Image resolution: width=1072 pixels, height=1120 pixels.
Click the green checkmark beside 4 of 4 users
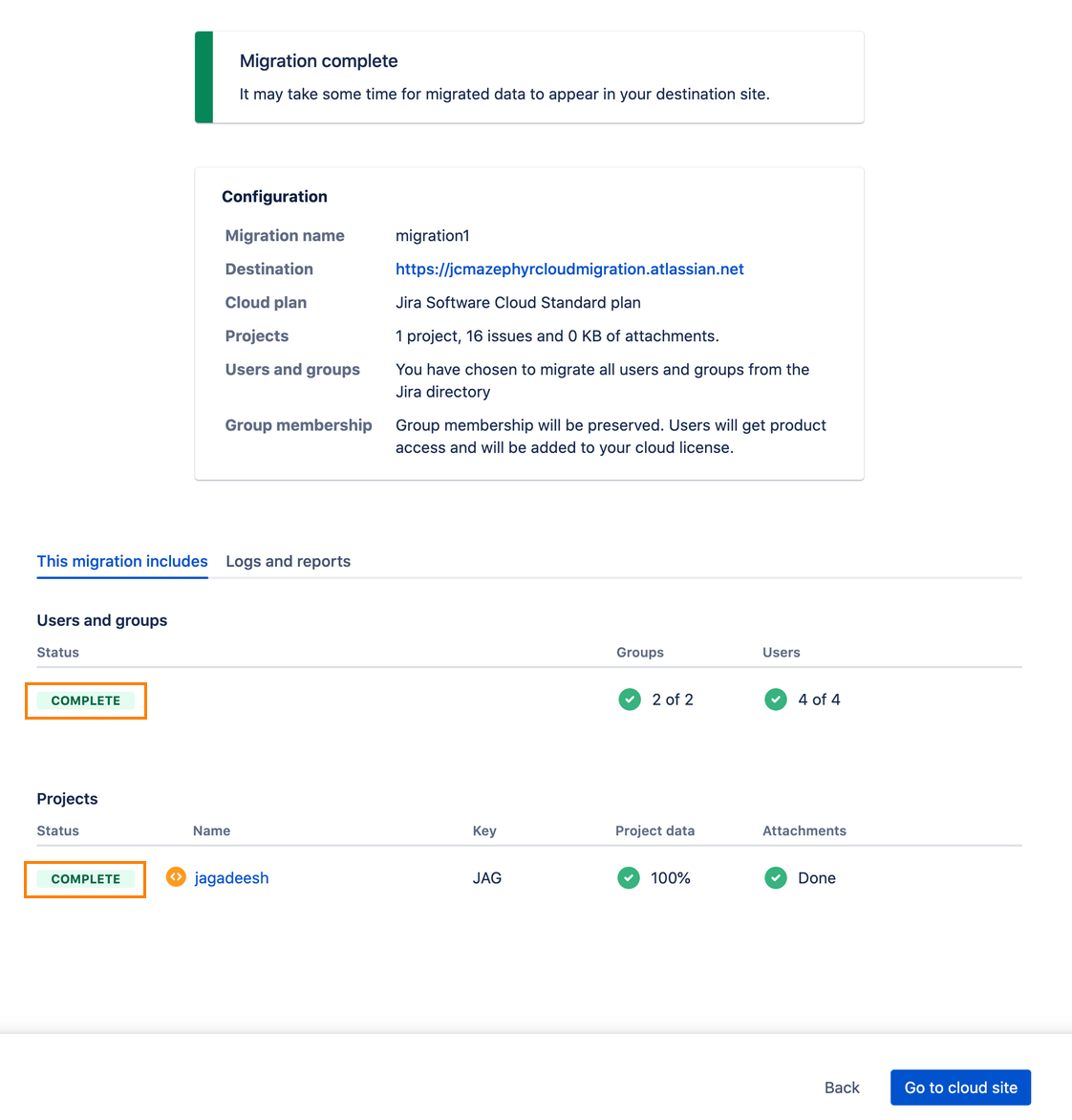[776, 700]
